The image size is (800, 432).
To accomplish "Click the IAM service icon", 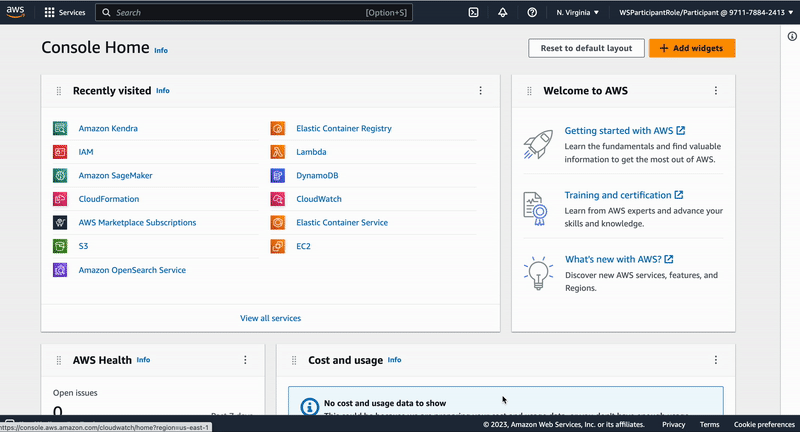I will point(60,152).
